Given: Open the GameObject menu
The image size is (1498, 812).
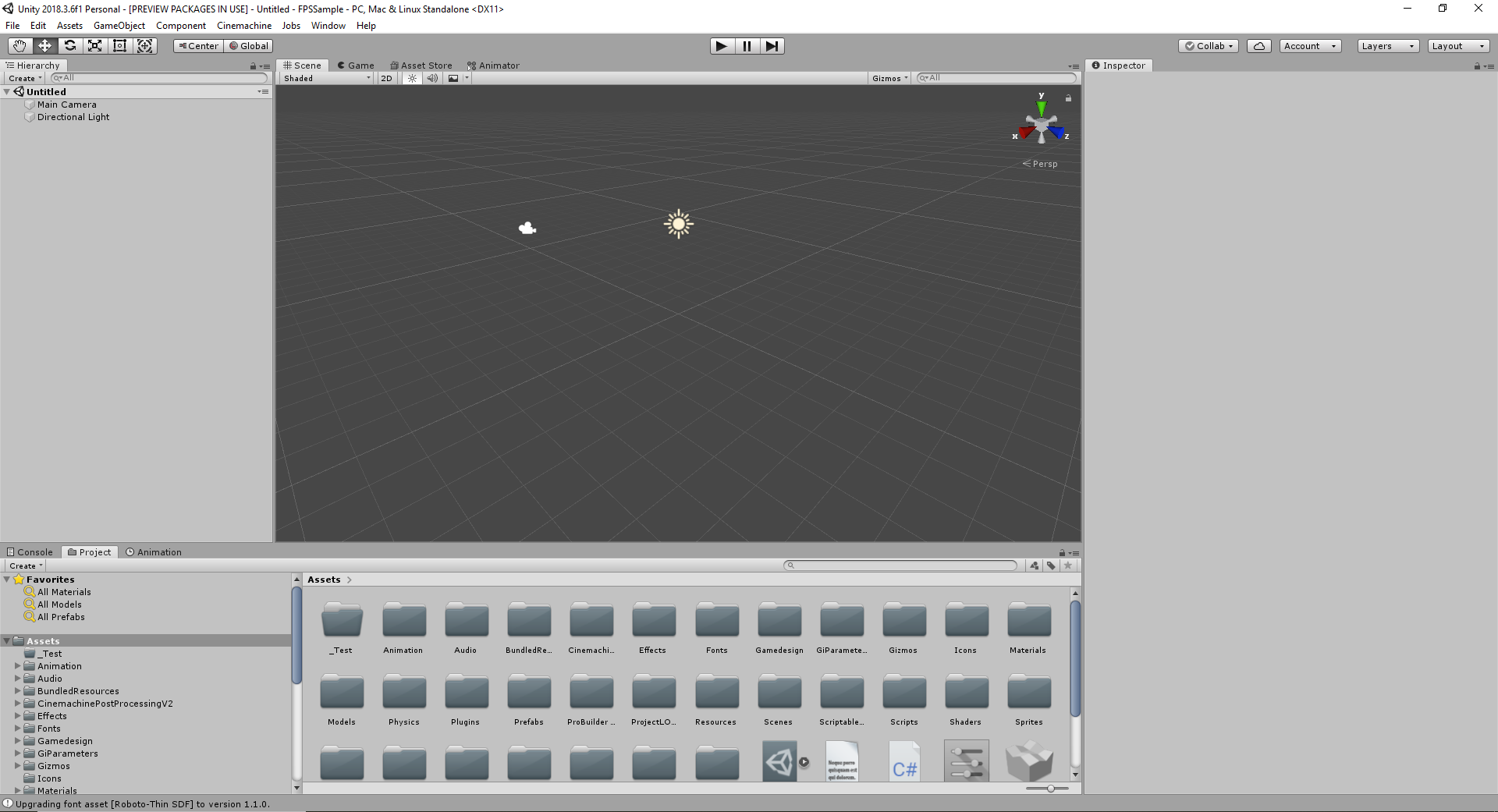Looking at the screenshot, I should [x=119, y=26].
